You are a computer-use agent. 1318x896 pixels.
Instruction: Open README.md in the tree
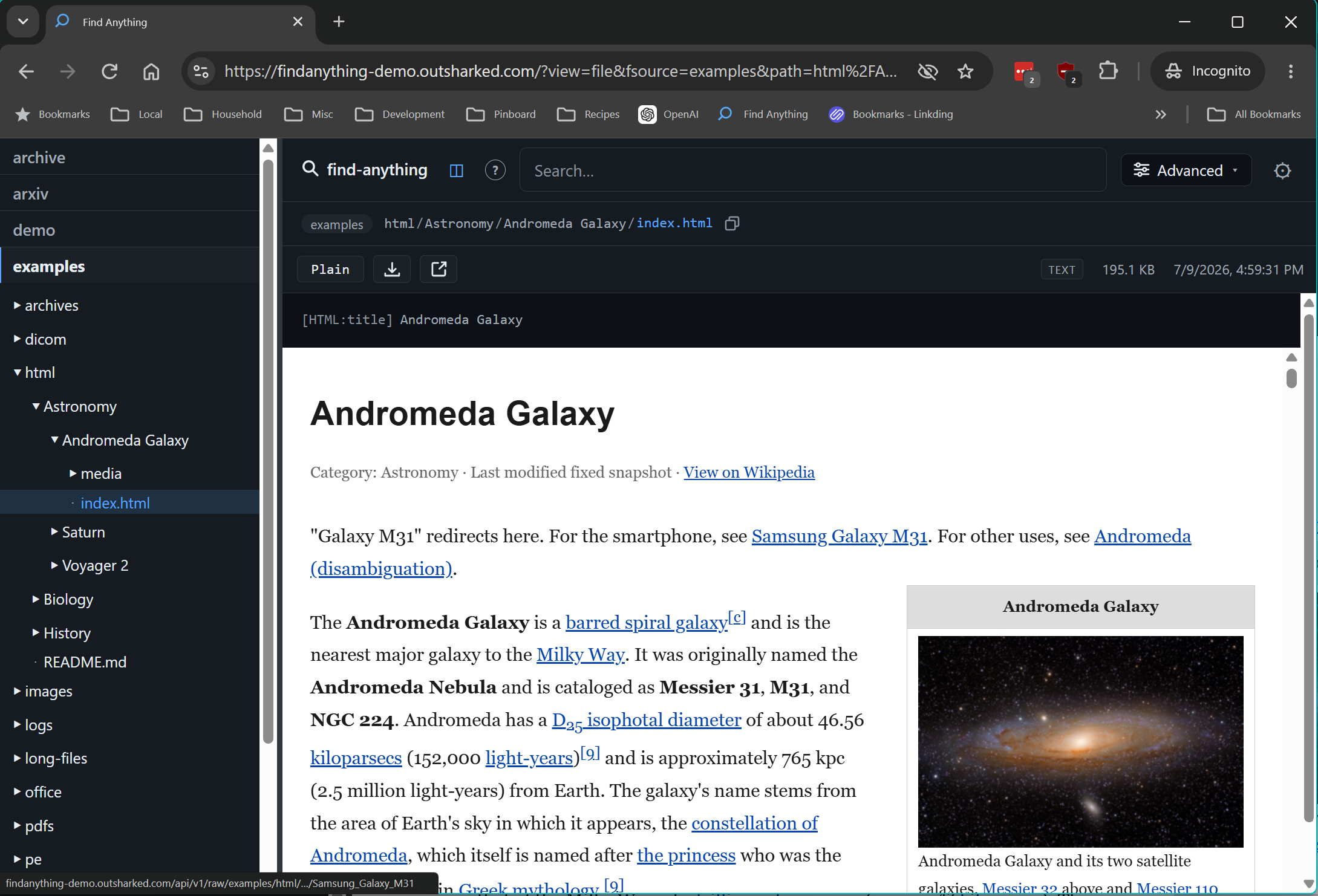(x=85, y=662)
